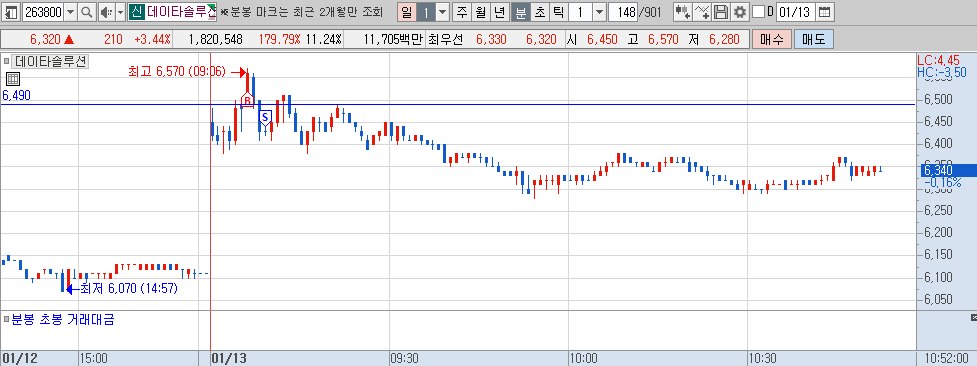Click the stock search magnifier icon

coord(87,11)
